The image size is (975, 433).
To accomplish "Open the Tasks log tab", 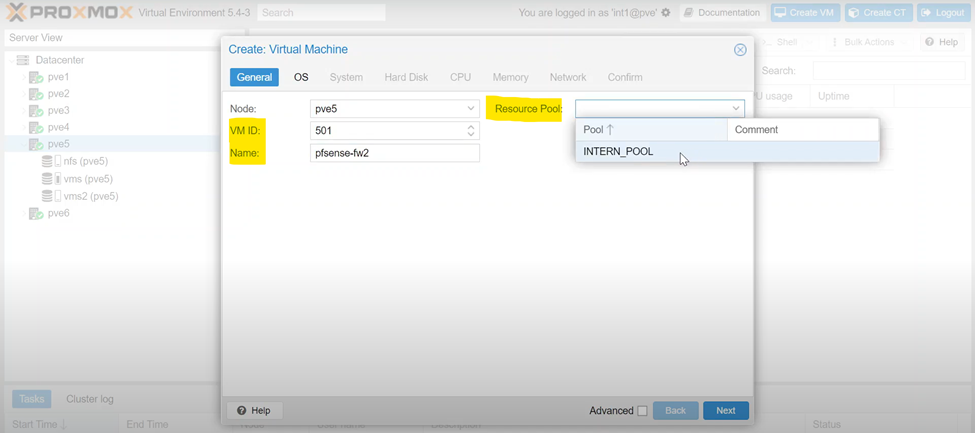I will pos(31,399).
